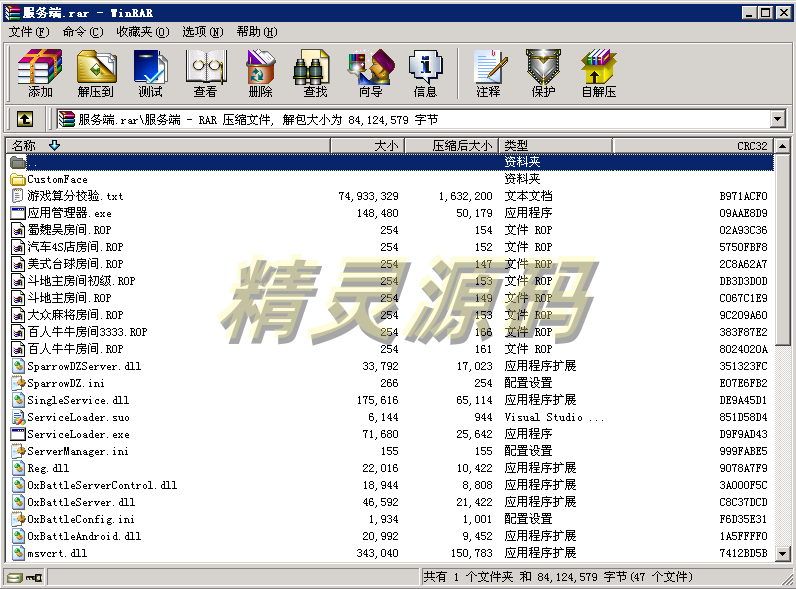Click the 自解压 (SFX) toolbar icon

(599, 73)
